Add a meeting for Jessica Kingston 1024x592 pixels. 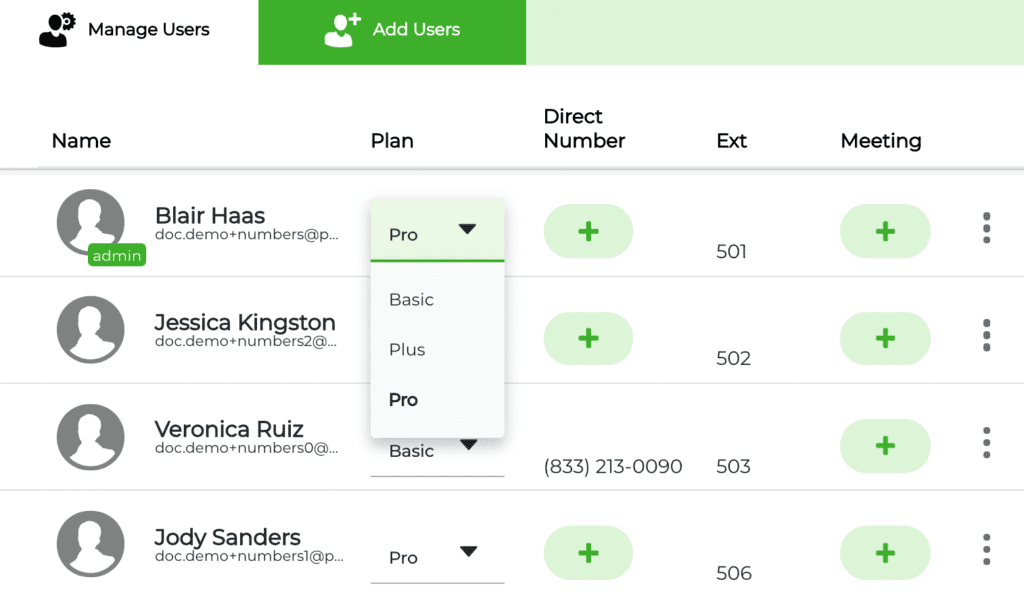(x=885, y=338)
